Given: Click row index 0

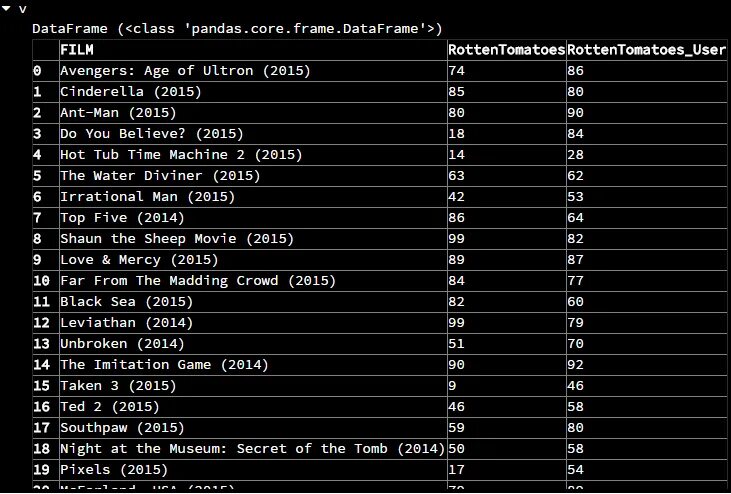Looking at the screenshot, I should tap(46, 71).
